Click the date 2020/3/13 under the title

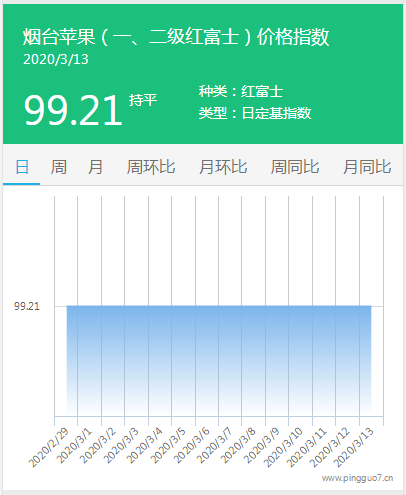coord(56,59)
